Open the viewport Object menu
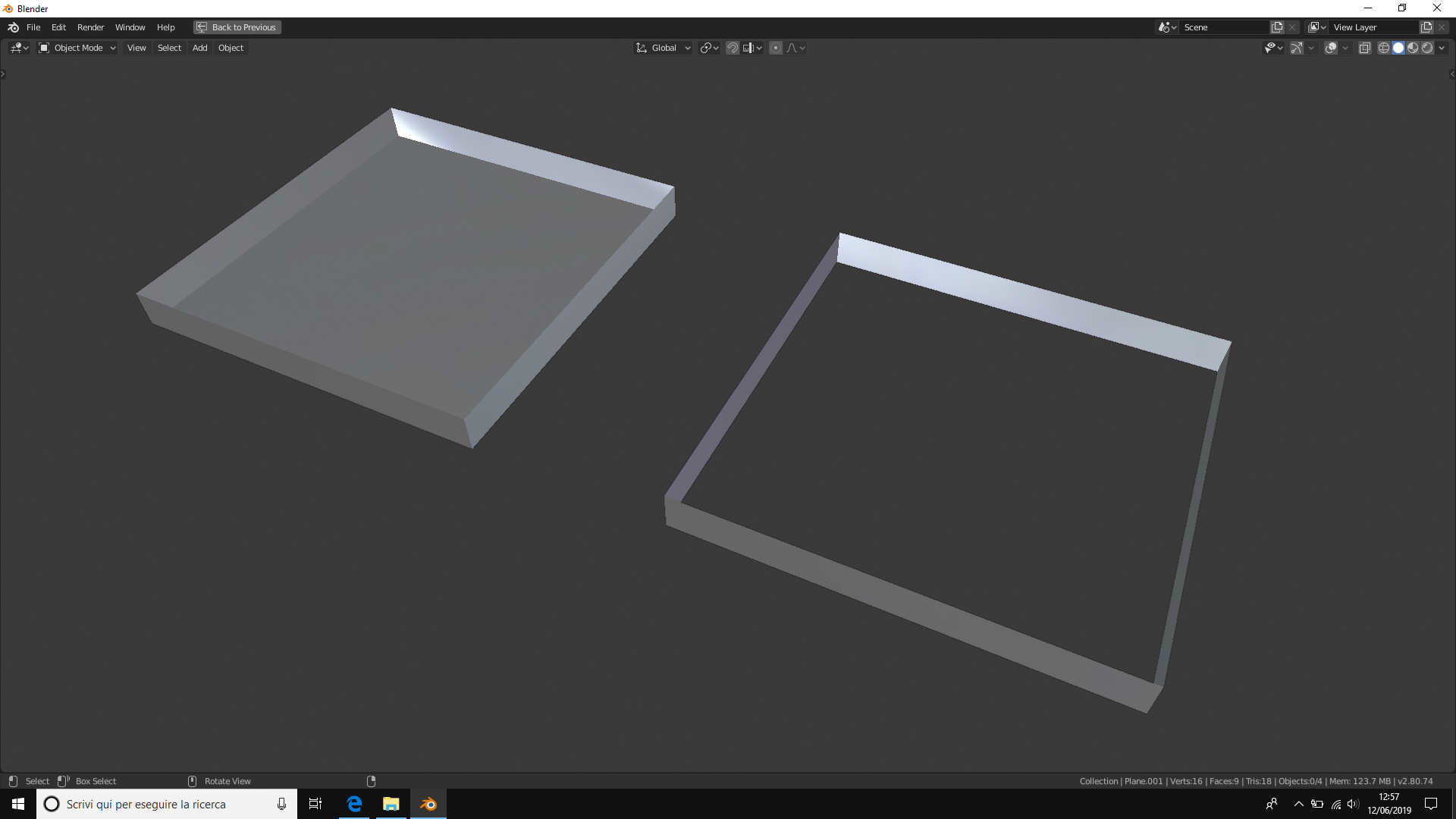This screenshot has height=819, width=1456. (x=231, y=48)
